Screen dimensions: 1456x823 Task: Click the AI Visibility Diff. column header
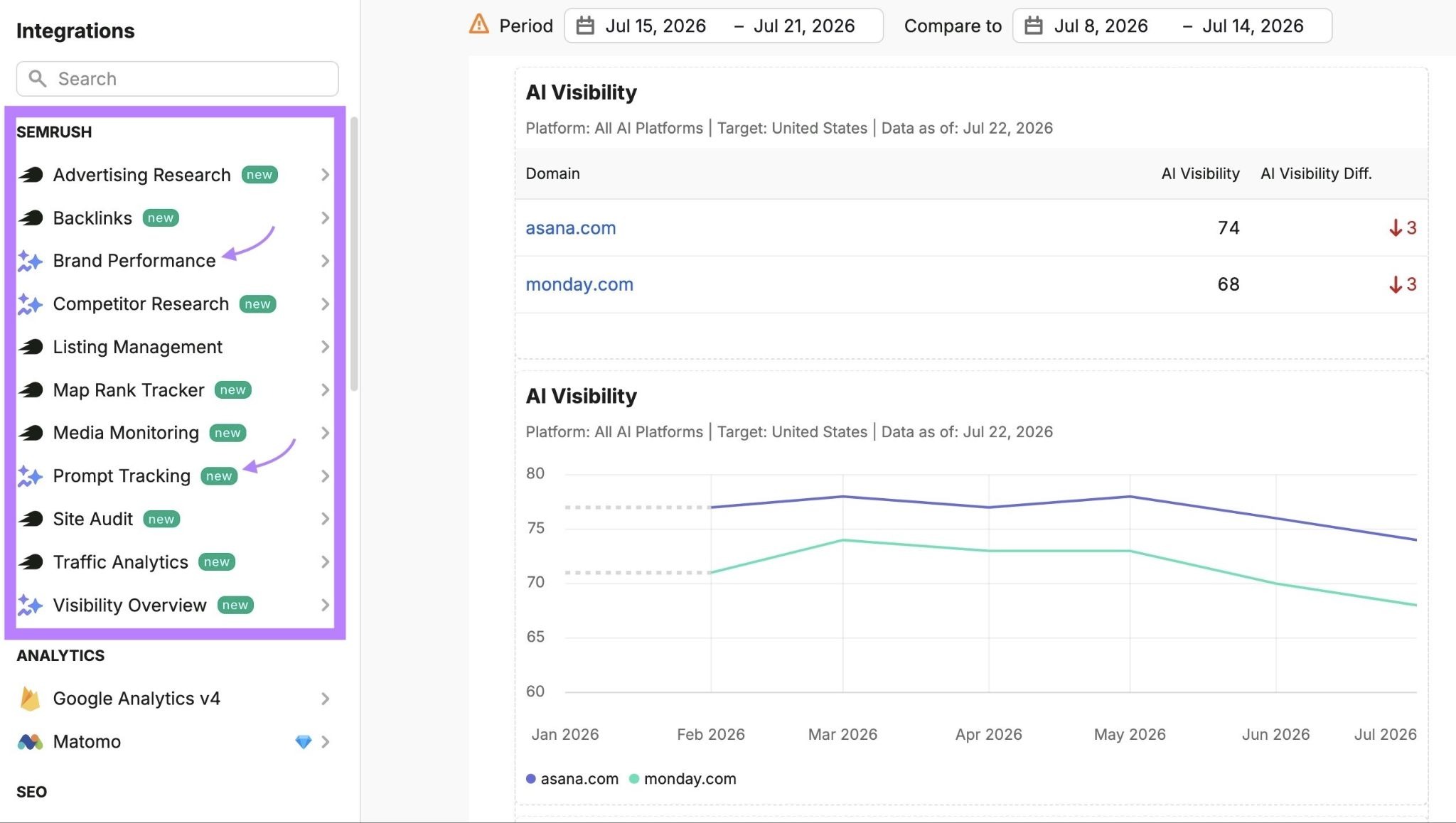point(1316,174)
